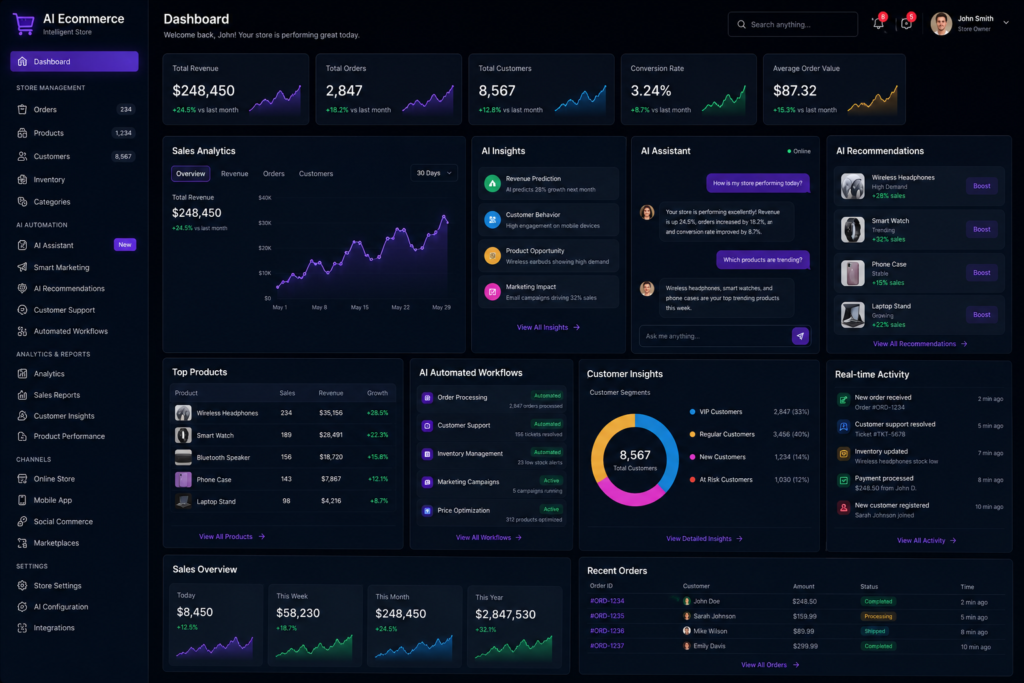Boost the Smart Watch recommendation
Viewport: 1024px width, 683px height.
click(982, 229)
